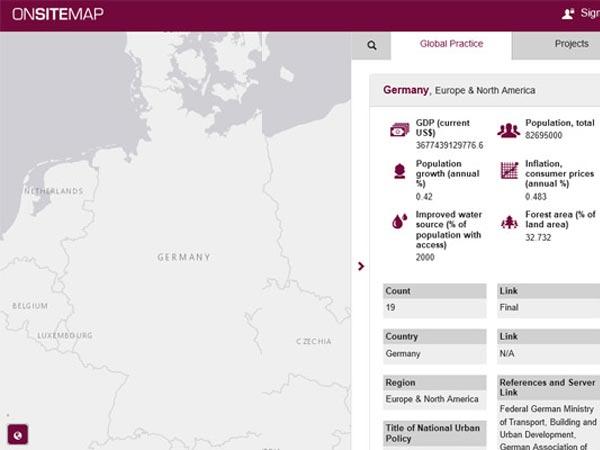600x450 pixels.
Task: Click the LUXEMBOURG label on the map
Action: (65, 336)
